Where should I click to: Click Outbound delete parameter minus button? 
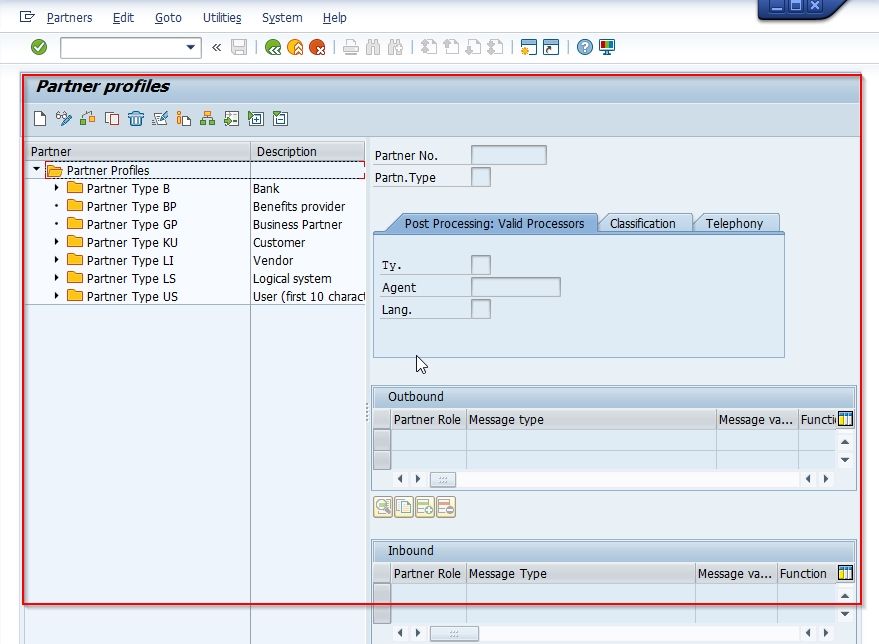(446, 507)
